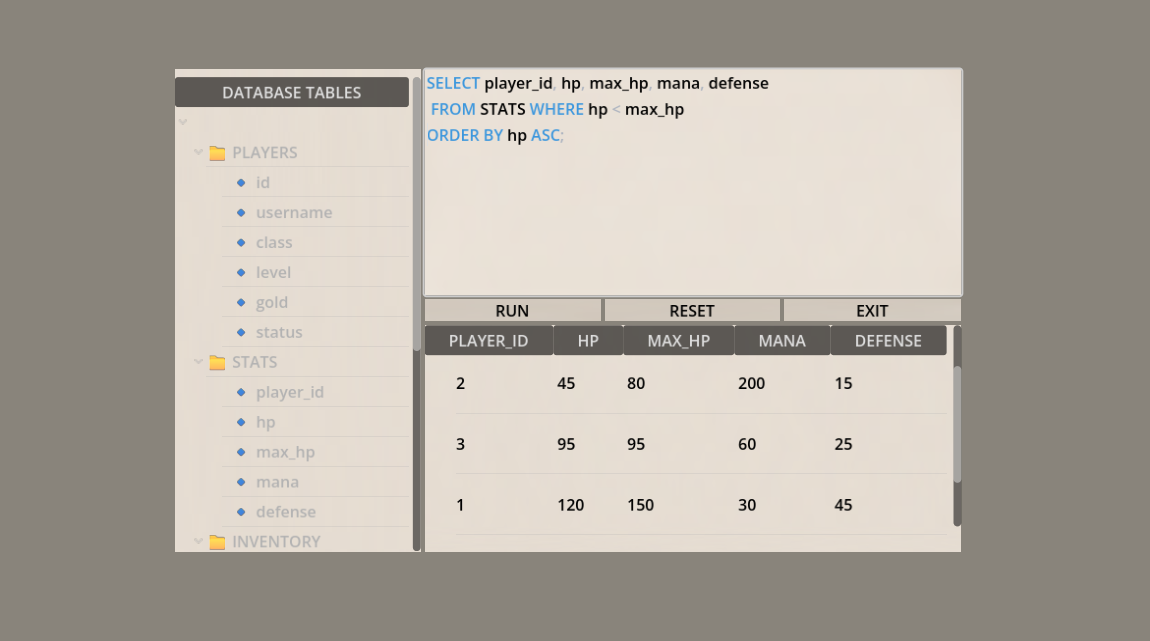The image size is (1150, 641).
Task: Click player ID cell 3 in results
Action: click(x=461, y=444)
